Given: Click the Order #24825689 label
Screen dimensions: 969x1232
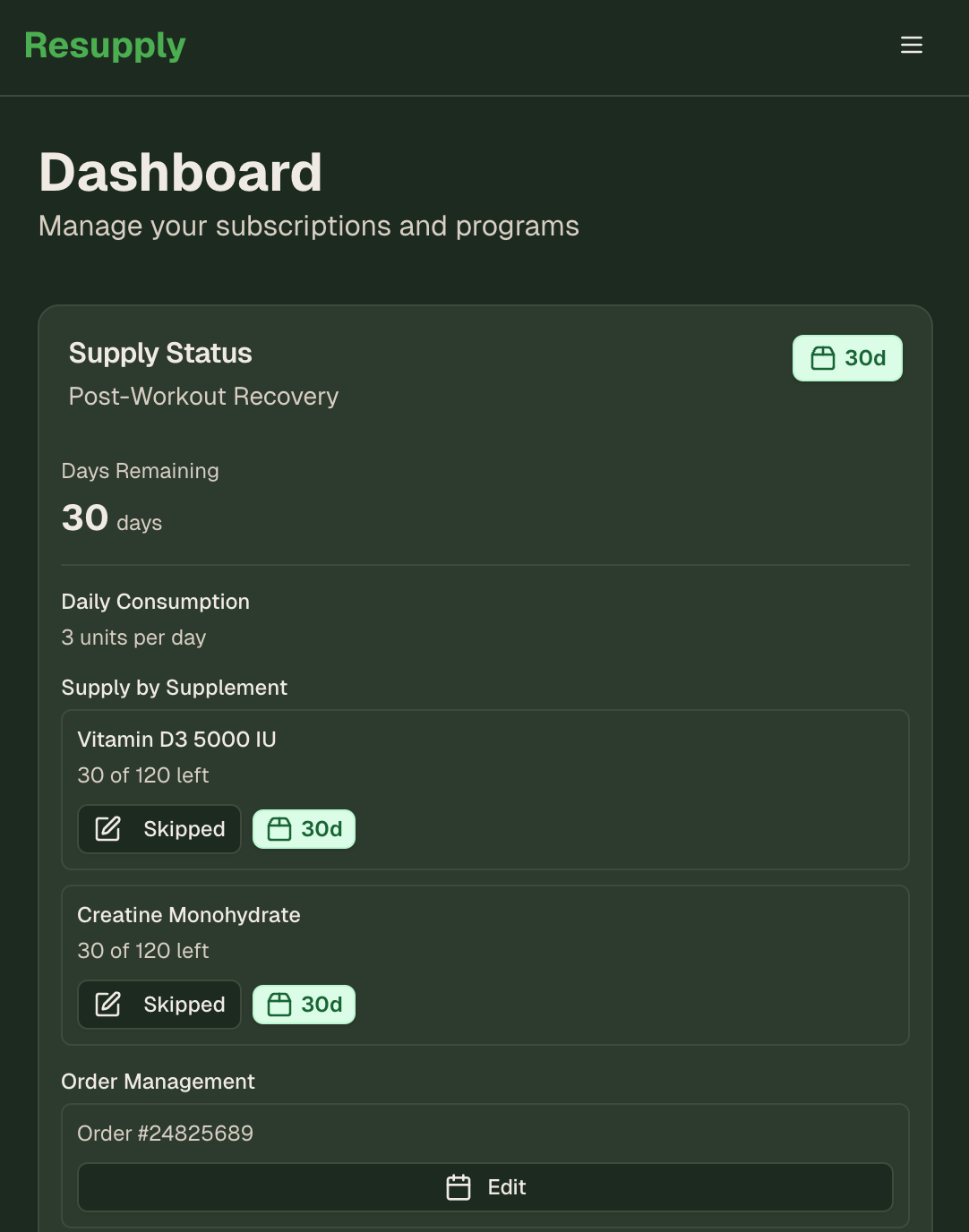Looking at the screenshot, I should (x=165, y=1134).
